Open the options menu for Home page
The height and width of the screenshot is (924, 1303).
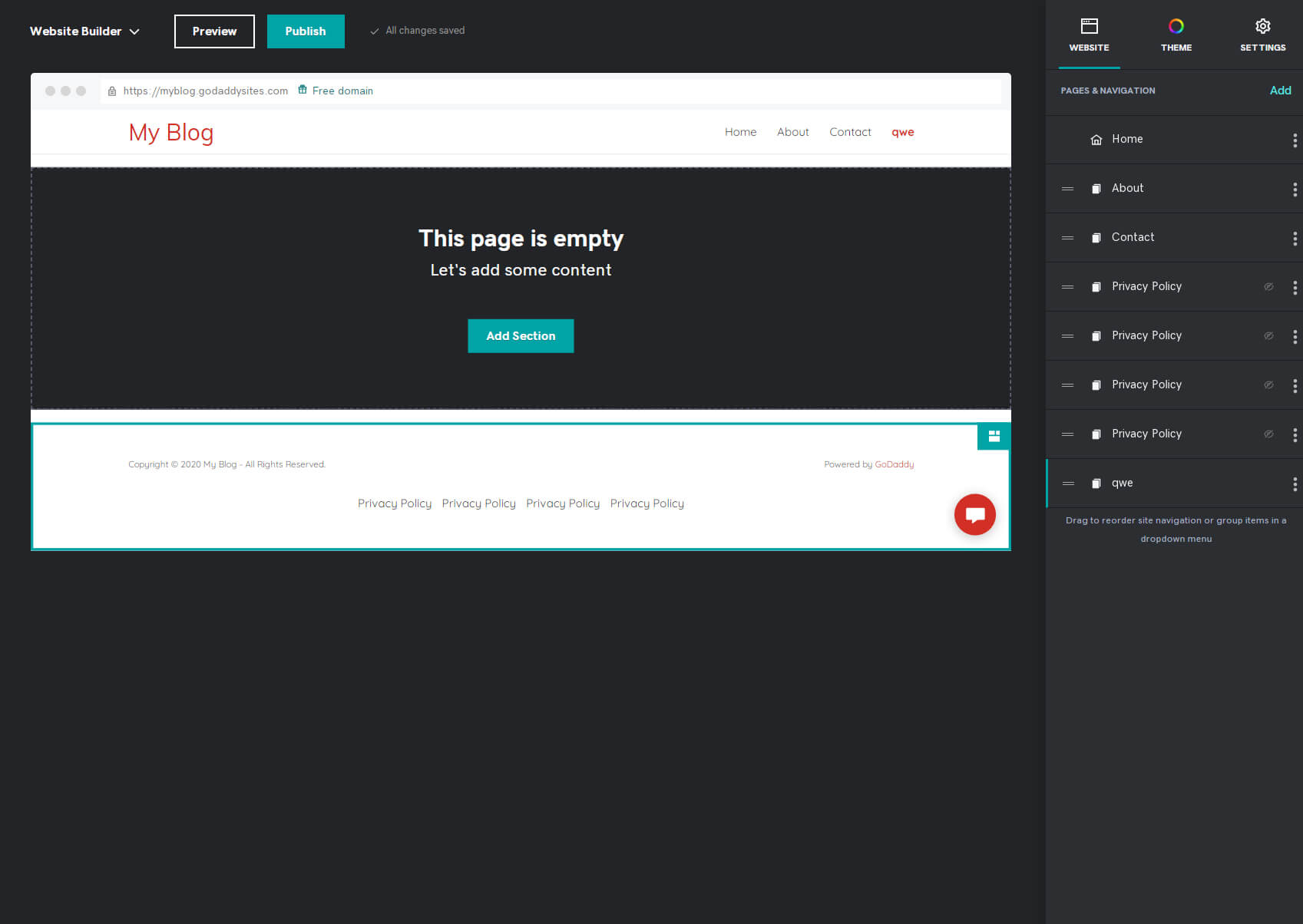pos(1295,139)
